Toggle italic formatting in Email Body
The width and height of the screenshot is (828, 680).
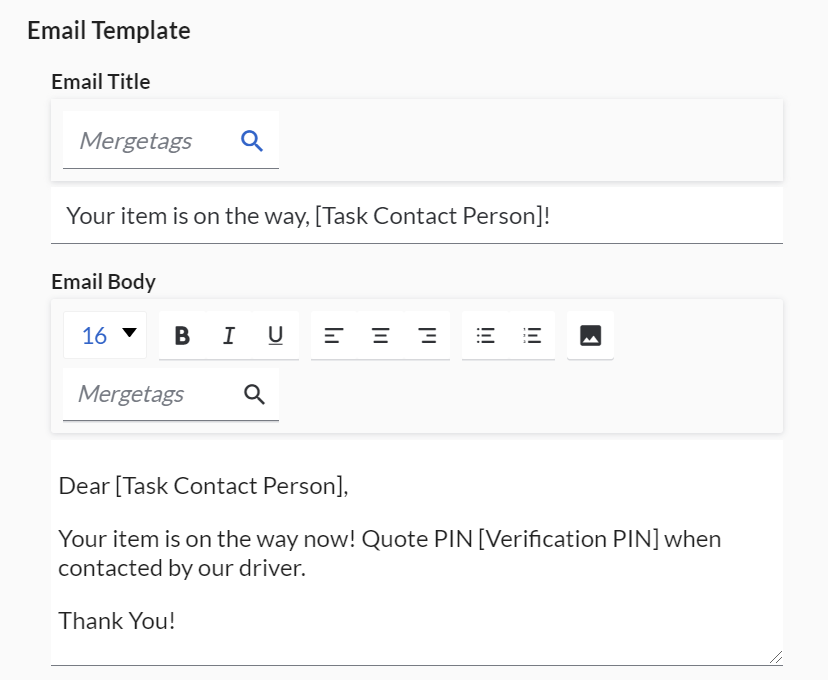point(228,336)
